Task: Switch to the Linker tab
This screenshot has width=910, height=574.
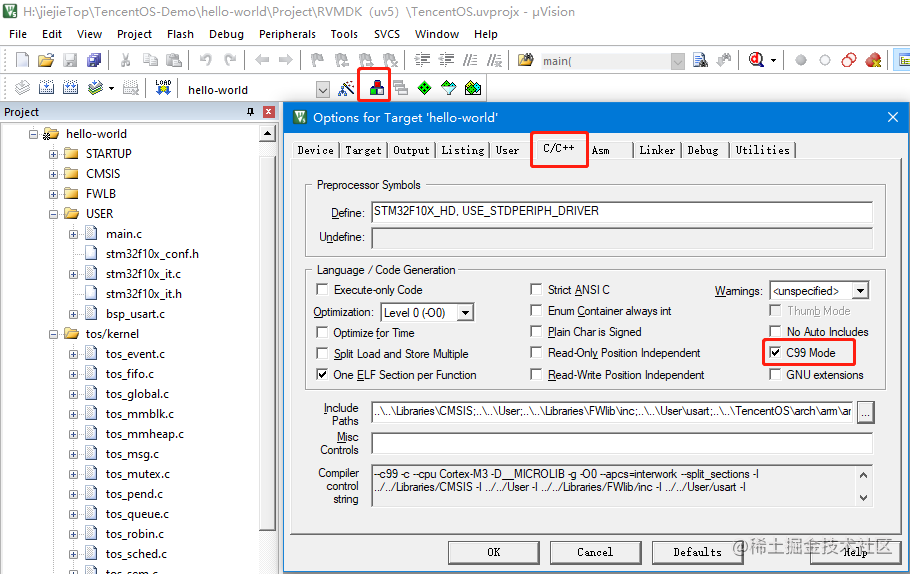Action: pyautogui.click(x=657, y=150)
